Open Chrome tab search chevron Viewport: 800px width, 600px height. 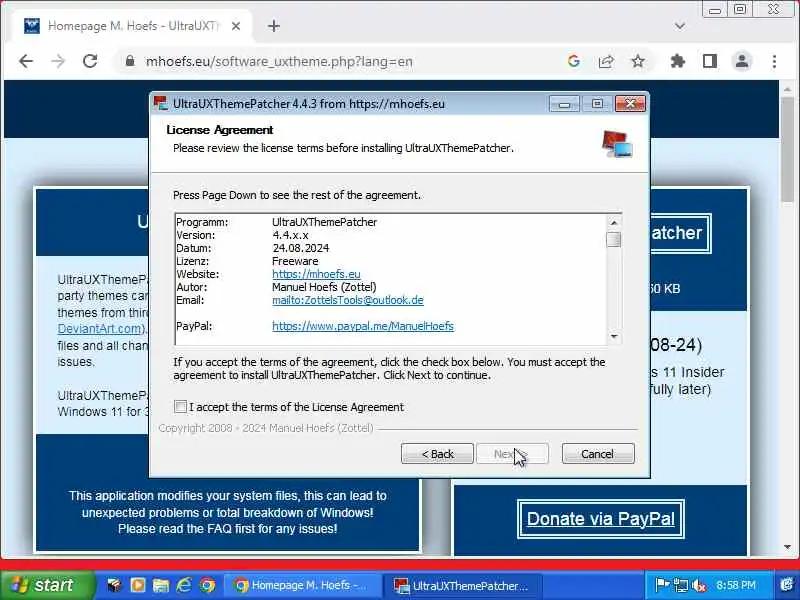tap(680, 26)
